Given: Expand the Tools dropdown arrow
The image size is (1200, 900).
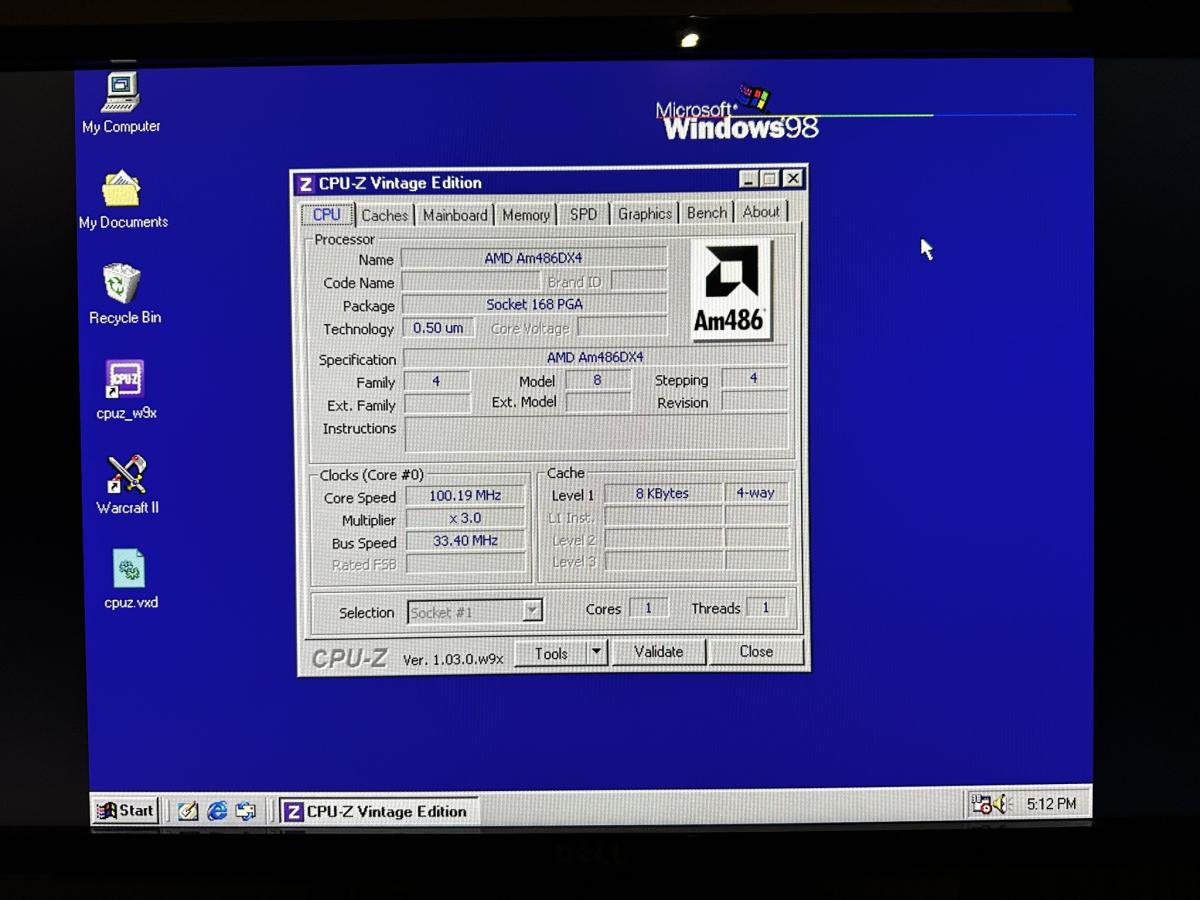Looking at the screenshot, I should [x=596, y=653].
